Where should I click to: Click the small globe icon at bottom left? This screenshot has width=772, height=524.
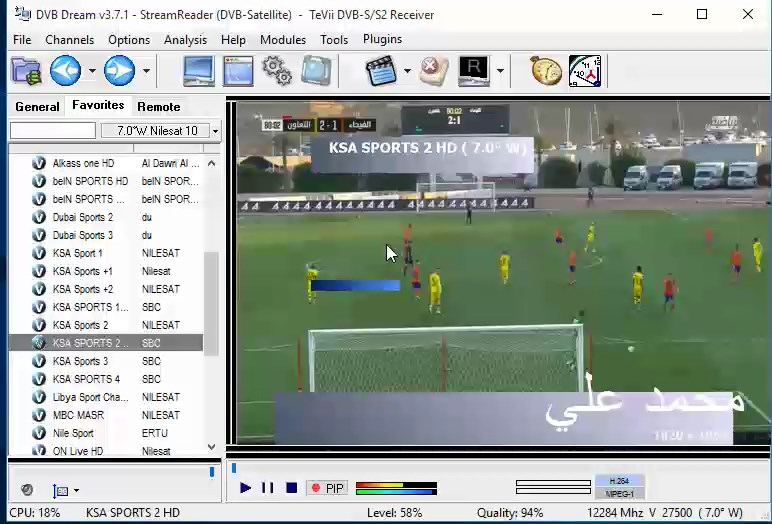click(x=27, y=490)
